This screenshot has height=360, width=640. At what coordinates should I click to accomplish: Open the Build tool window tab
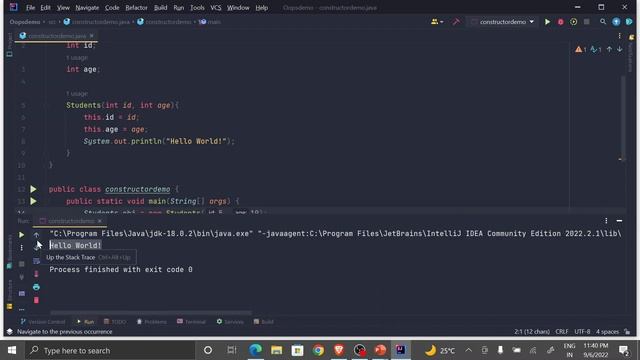click(x=263, y=322)
